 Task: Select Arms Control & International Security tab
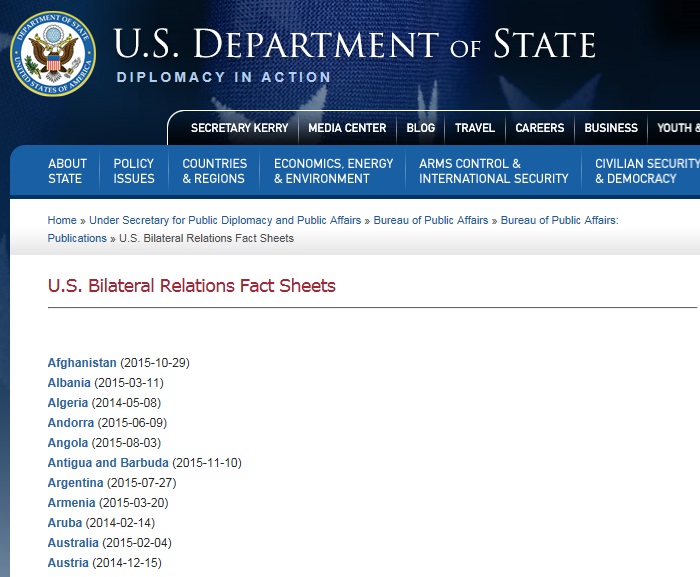tap(493, 171)
